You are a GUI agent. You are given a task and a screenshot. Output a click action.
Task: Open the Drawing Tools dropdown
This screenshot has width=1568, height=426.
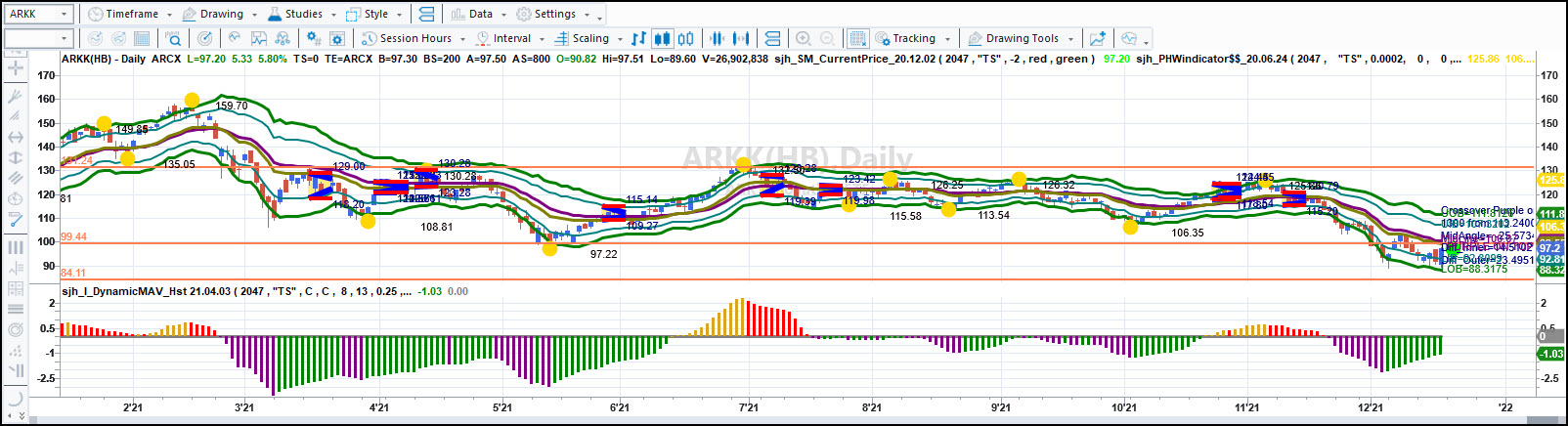(1021, 38)
